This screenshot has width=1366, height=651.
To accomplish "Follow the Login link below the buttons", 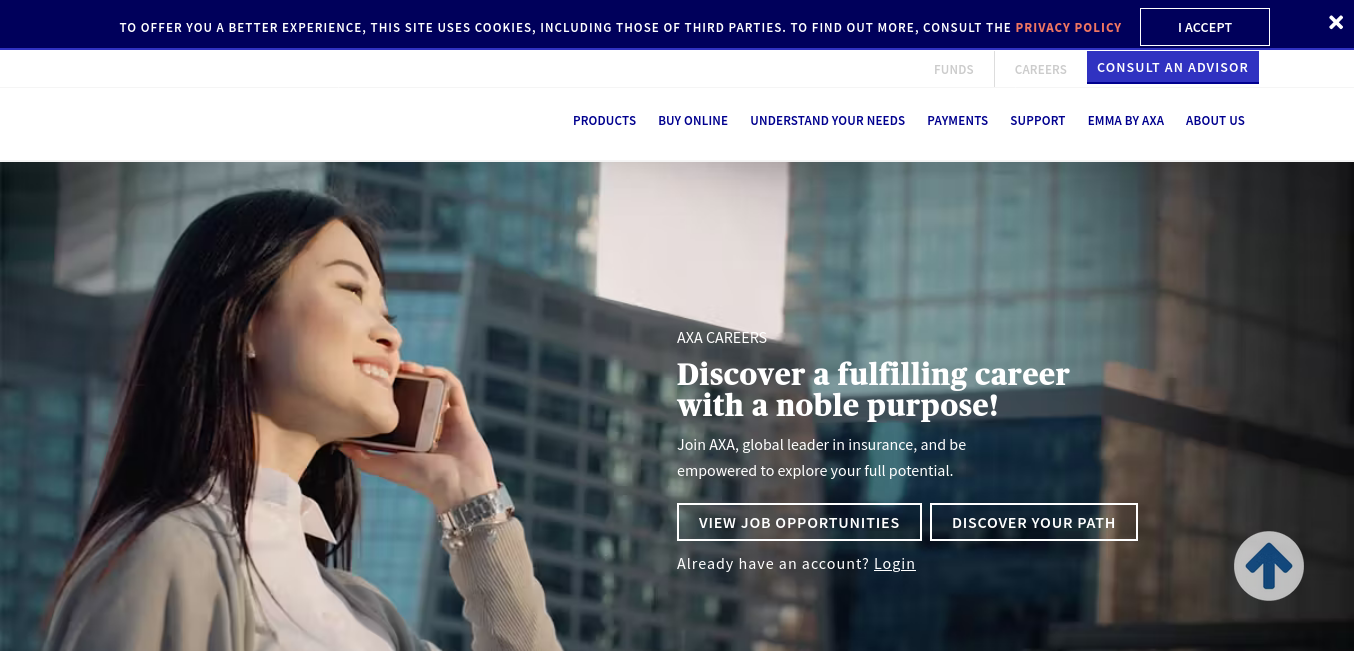I will coord(894,563).
